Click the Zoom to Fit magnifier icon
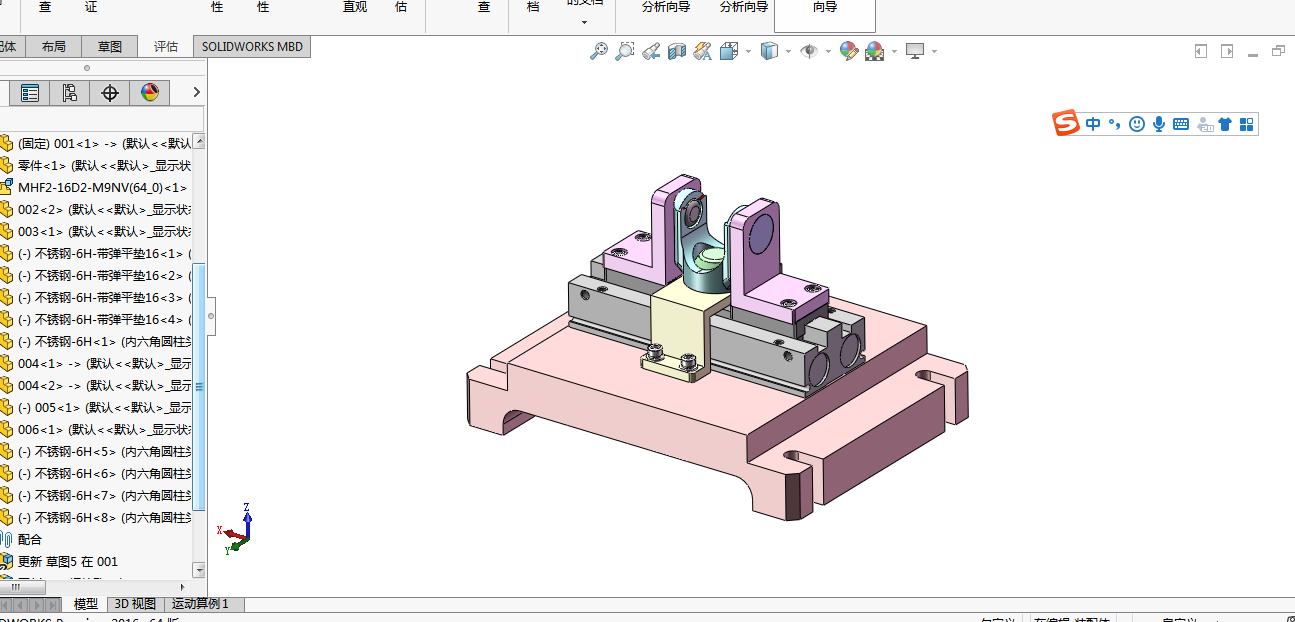Image resolution: width=1295 pixels, height=622 pixels. (x=598, y=51)
